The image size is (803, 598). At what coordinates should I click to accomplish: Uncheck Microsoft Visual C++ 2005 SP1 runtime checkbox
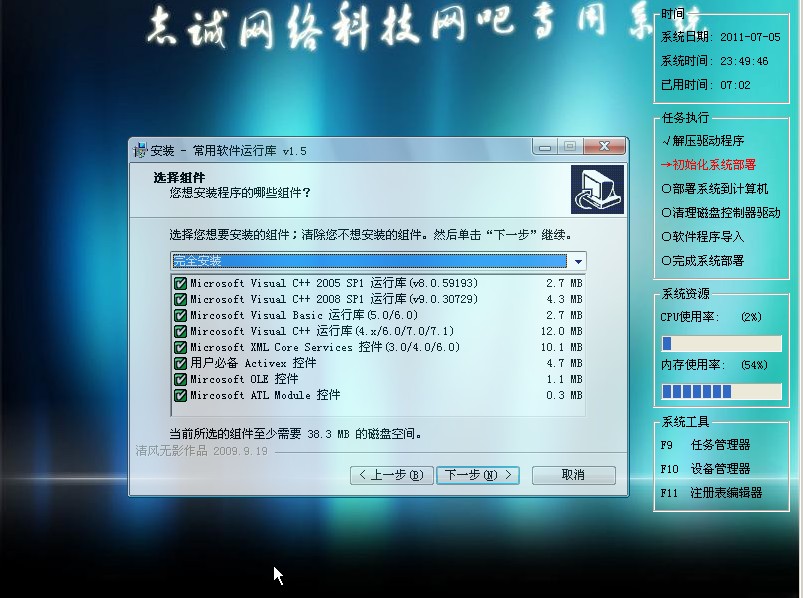(180, 283)
